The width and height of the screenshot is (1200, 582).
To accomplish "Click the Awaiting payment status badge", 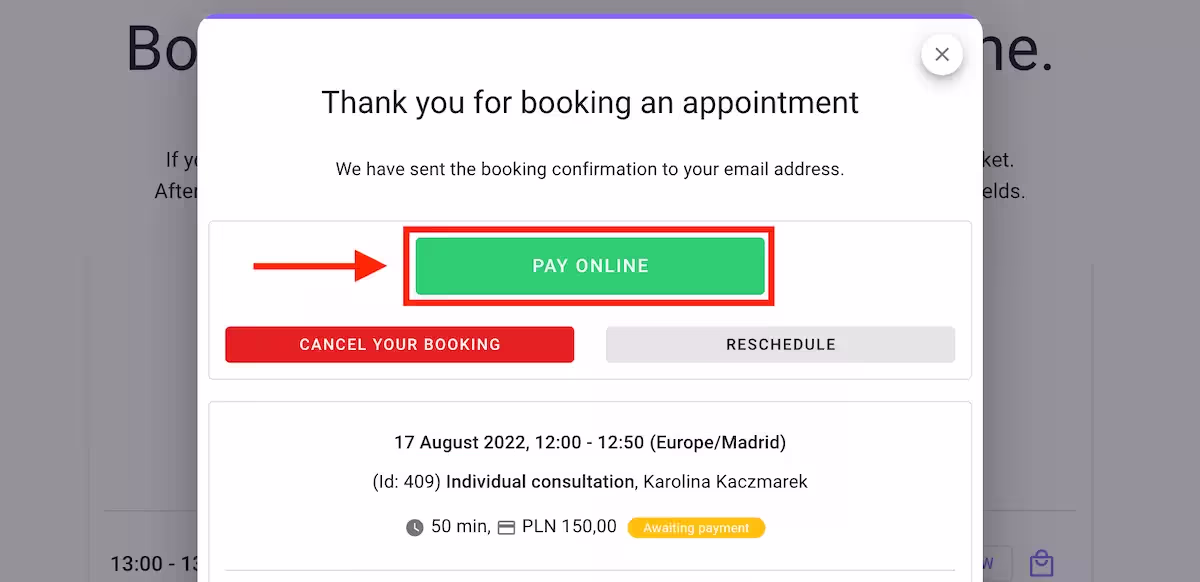I will click(696, 527).
